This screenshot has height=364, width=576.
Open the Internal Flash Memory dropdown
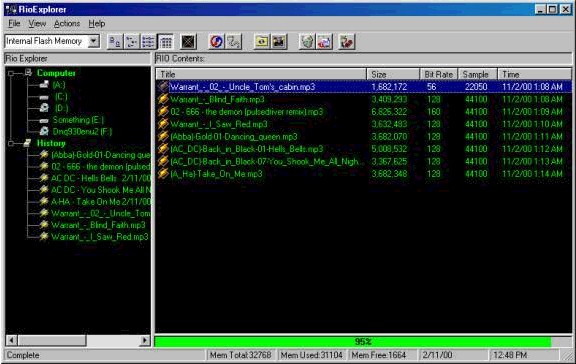(94, 41)
